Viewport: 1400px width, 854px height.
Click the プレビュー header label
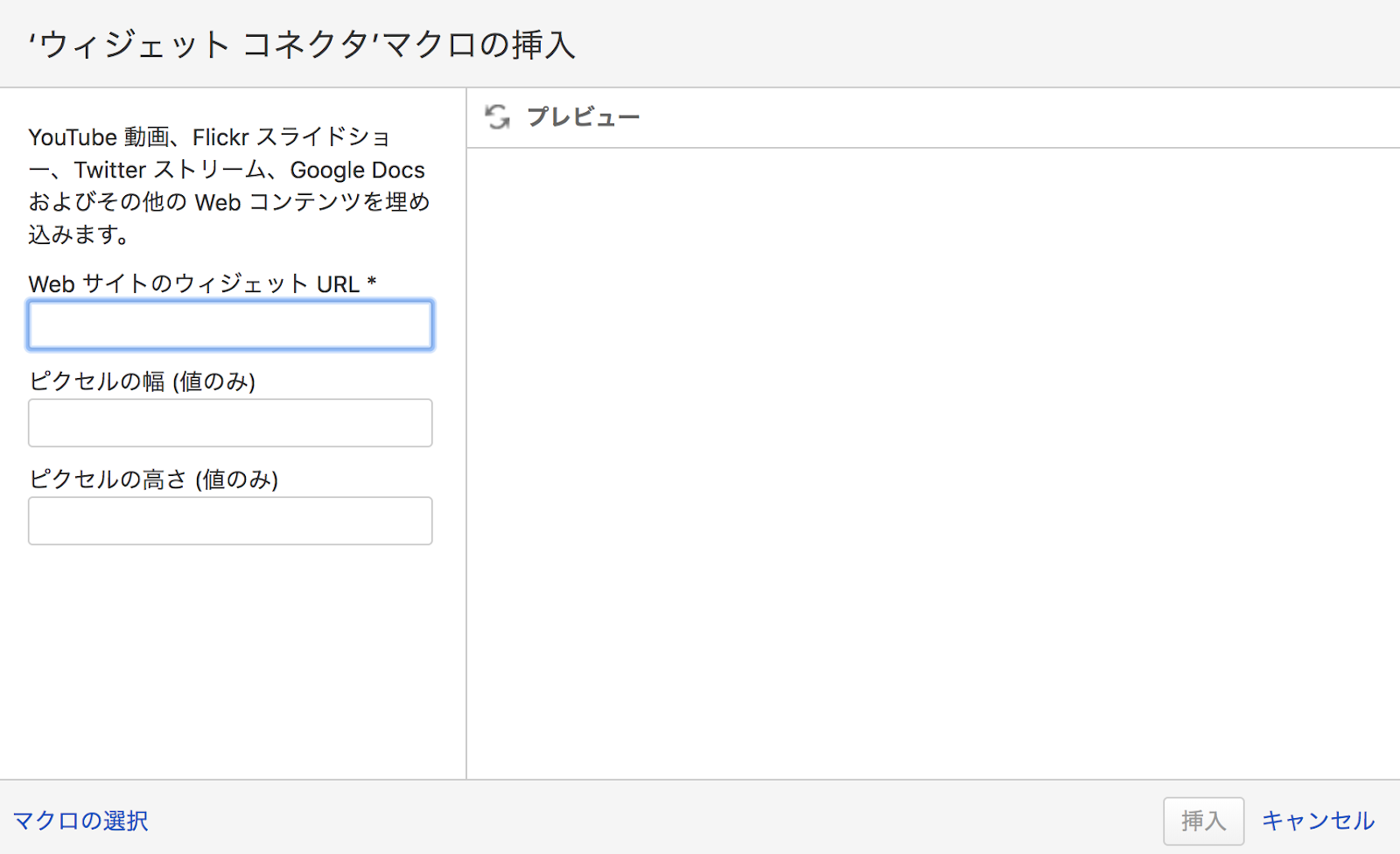[x=584, y=117]
